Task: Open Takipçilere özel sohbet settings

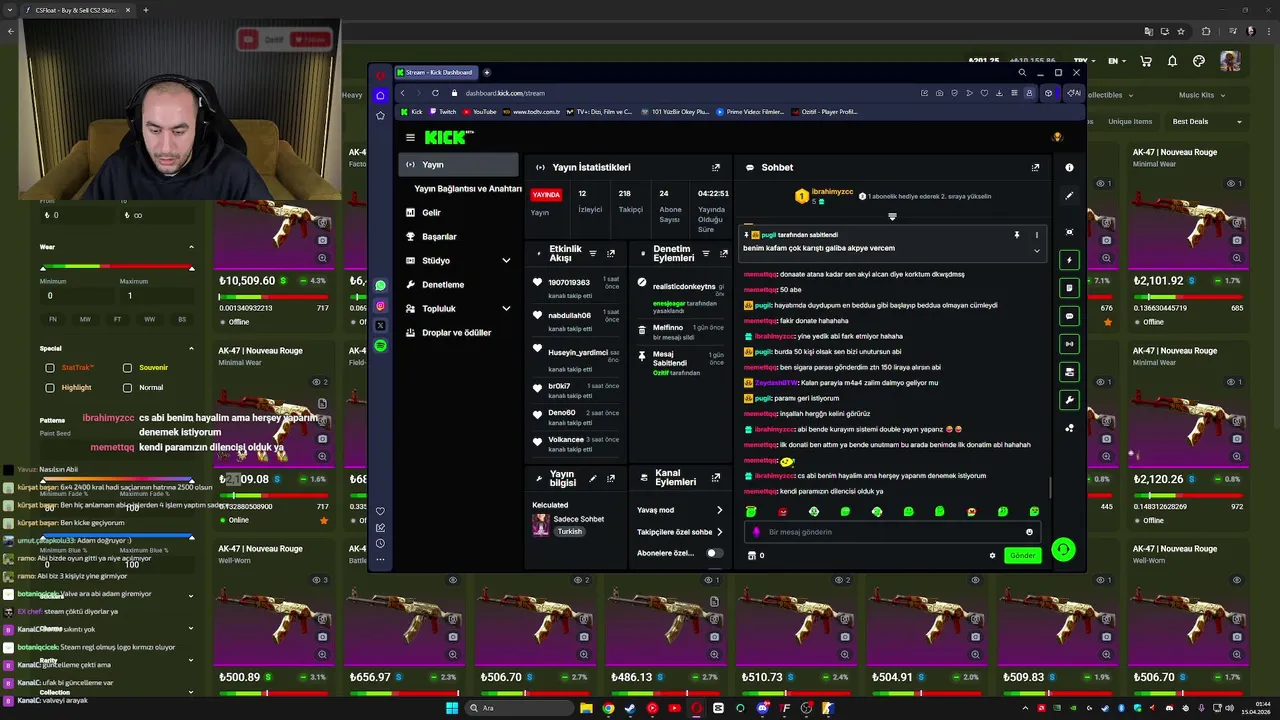Action: tap(719, 532)
